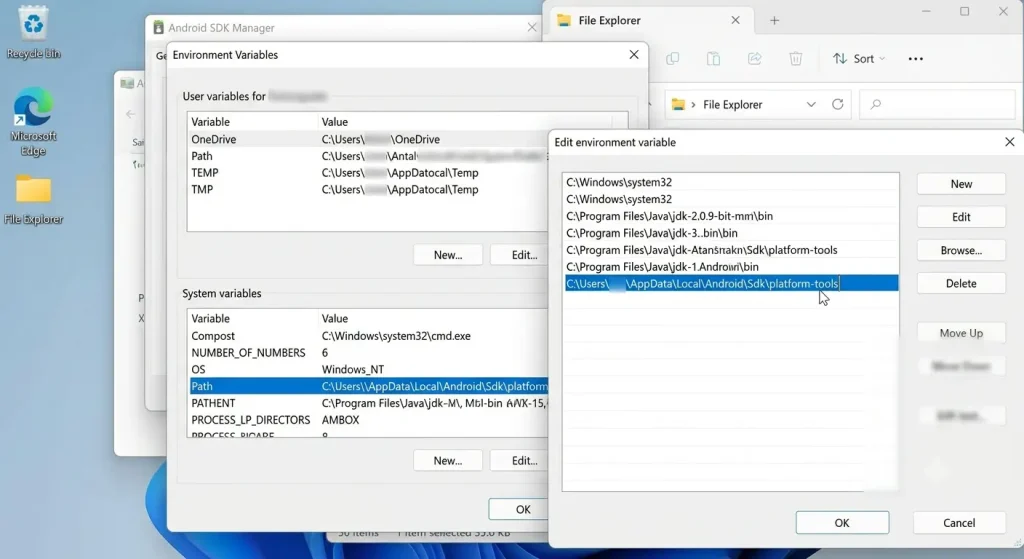
Task: Select the PROCESS_LP_DIRECTORS variable row
Action: point(367,420)
